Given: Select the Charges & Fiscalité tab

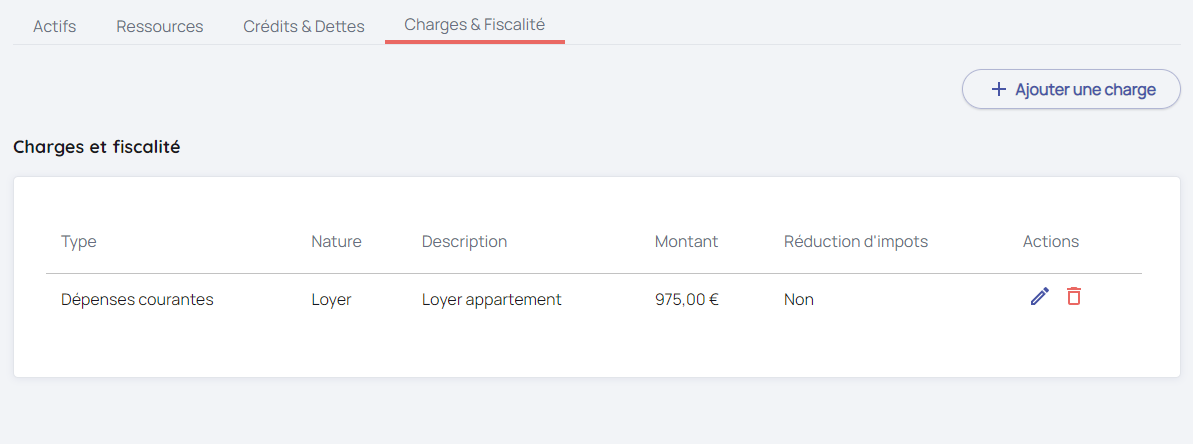Looking at the screenshot, I should point(475,25).
